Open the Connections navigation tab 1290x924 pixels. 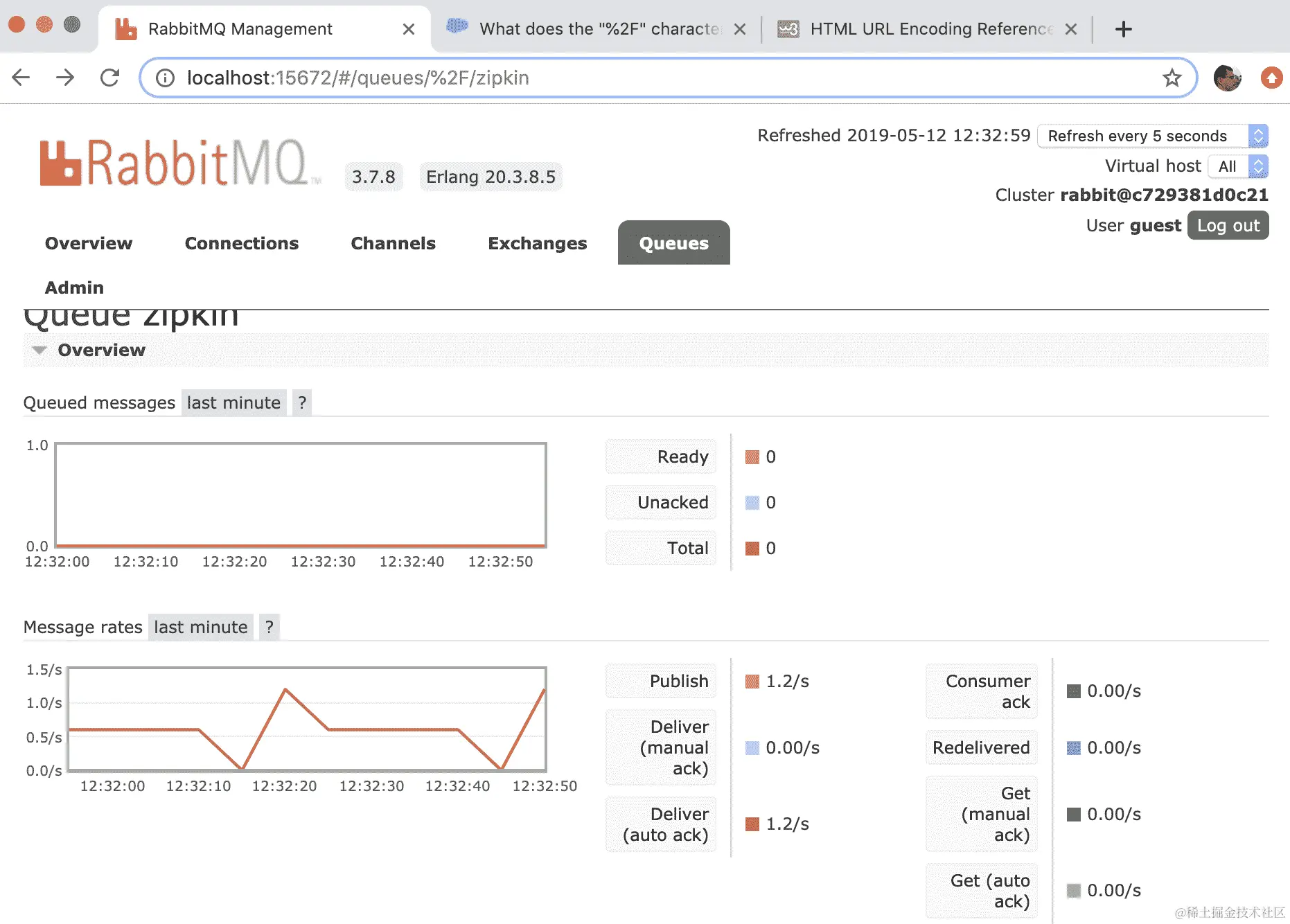tap(242, 243)
